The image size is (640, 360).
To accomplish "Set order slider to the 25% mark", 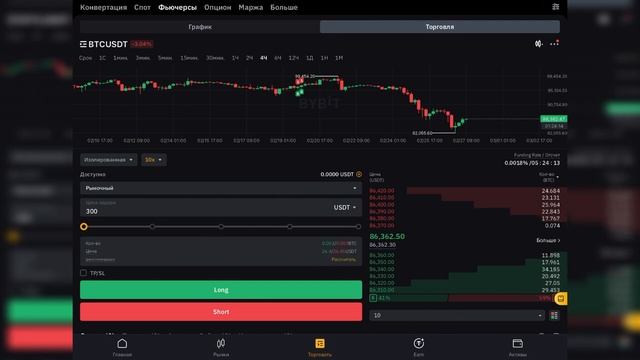I will (152, 227).
